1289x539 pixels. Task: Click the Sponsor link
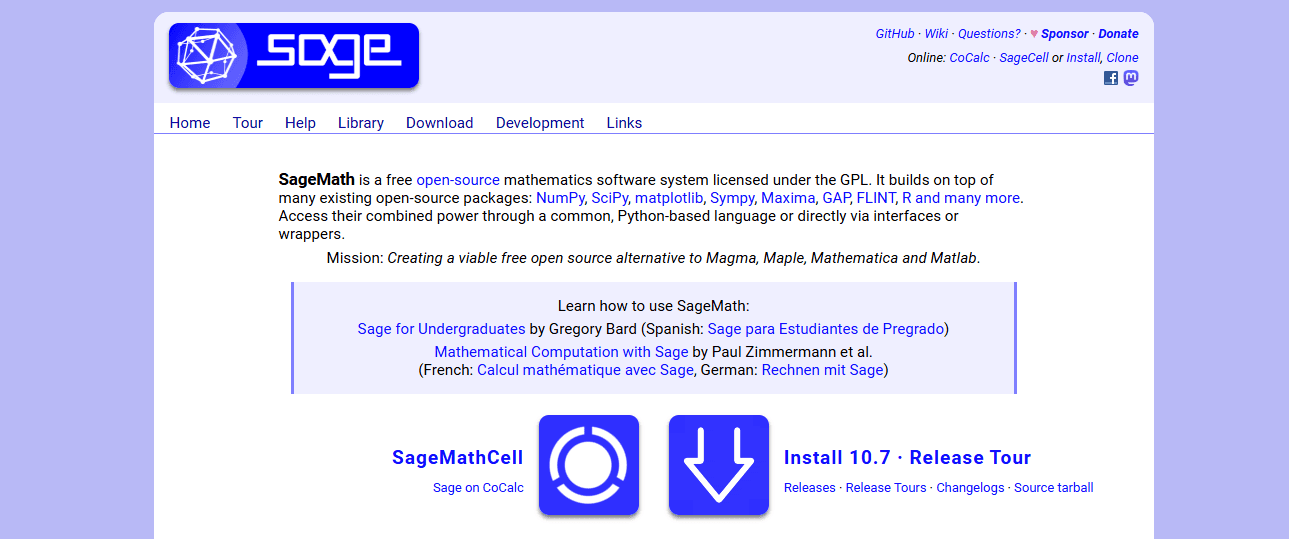point(1065,34)
